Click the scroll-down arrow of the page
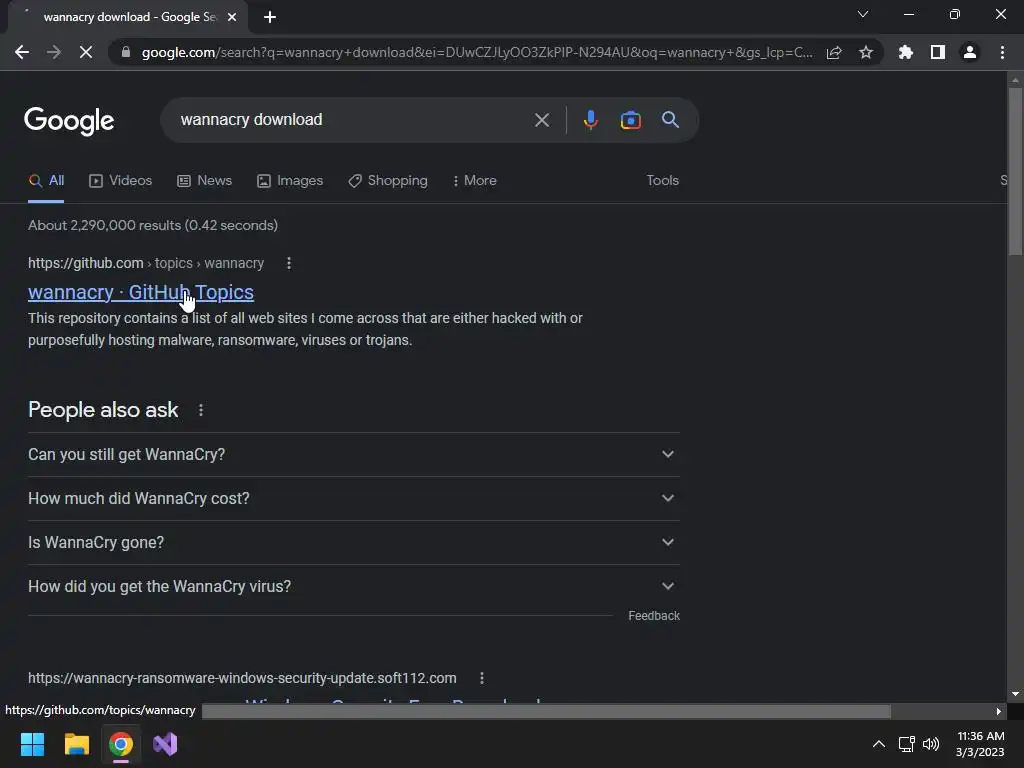Viewport: 1024px width, 768px height. [x=1015, y=694]
